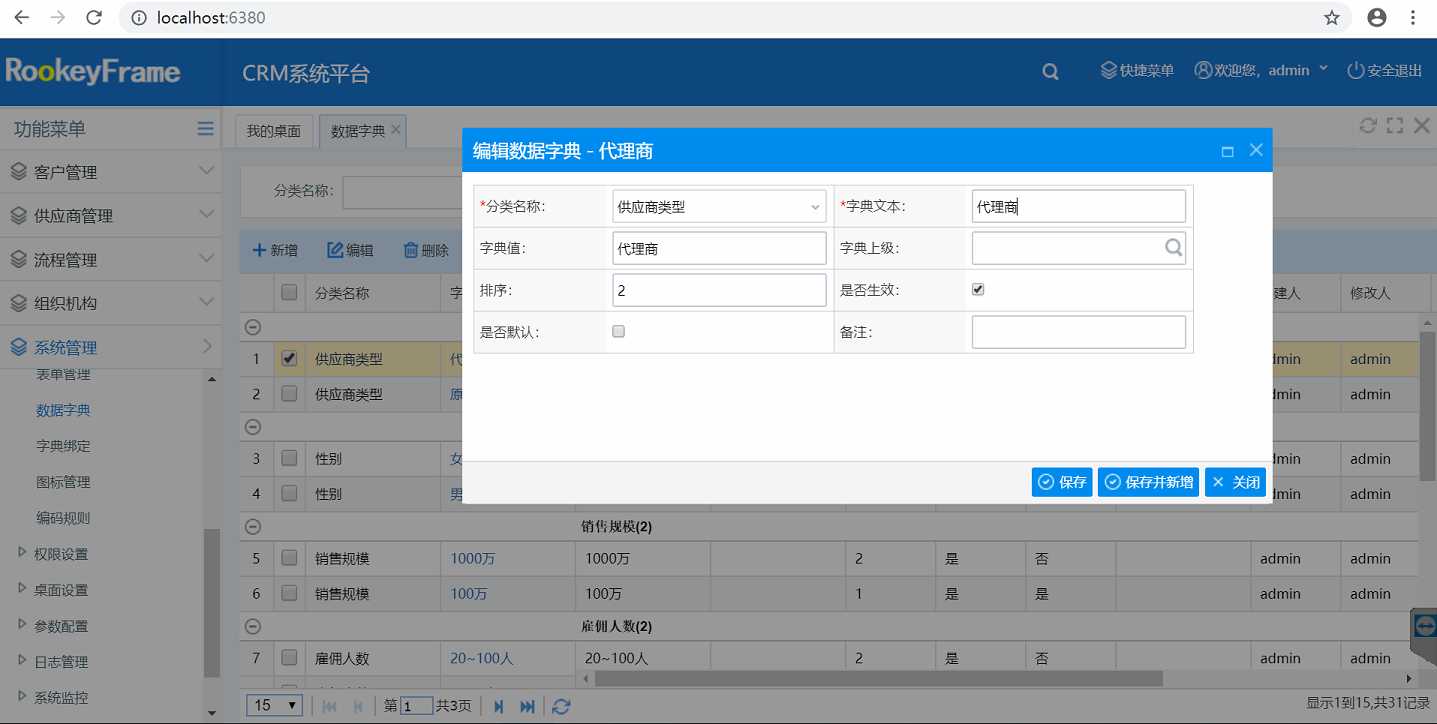Toggle fullscreen with the expand icon

click(x=1395, y=126)
